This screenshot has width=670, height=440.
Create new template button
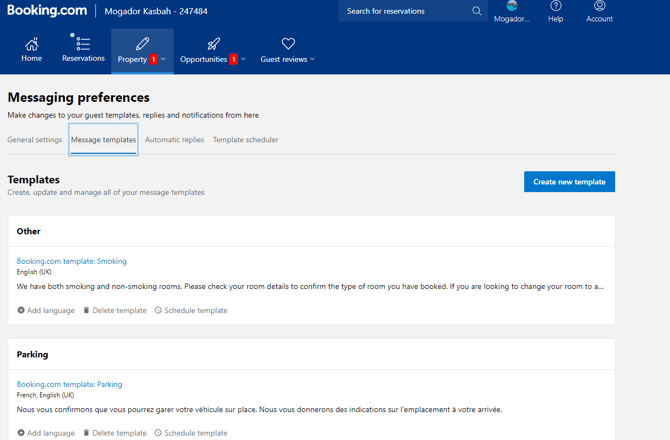click(x=570, y=182)
